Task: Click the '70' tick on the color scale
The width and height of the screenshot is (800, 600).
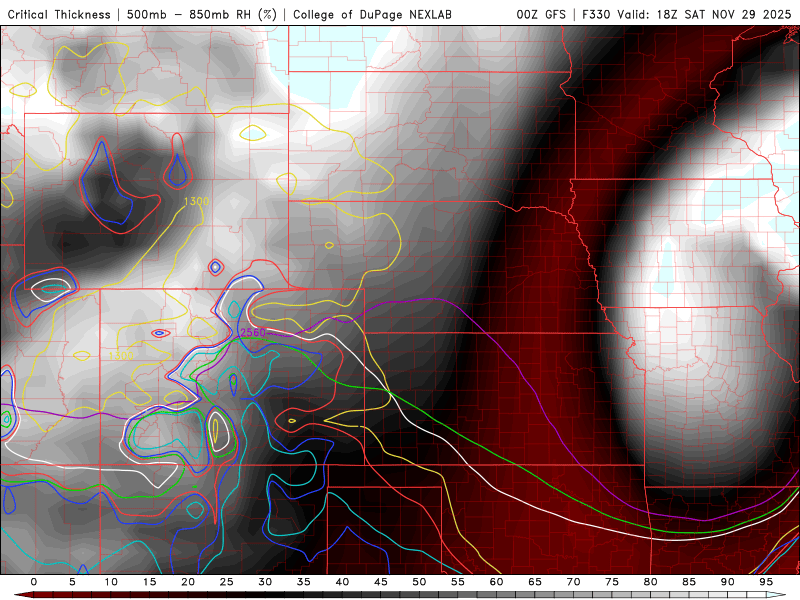Action: click(573, 582)
